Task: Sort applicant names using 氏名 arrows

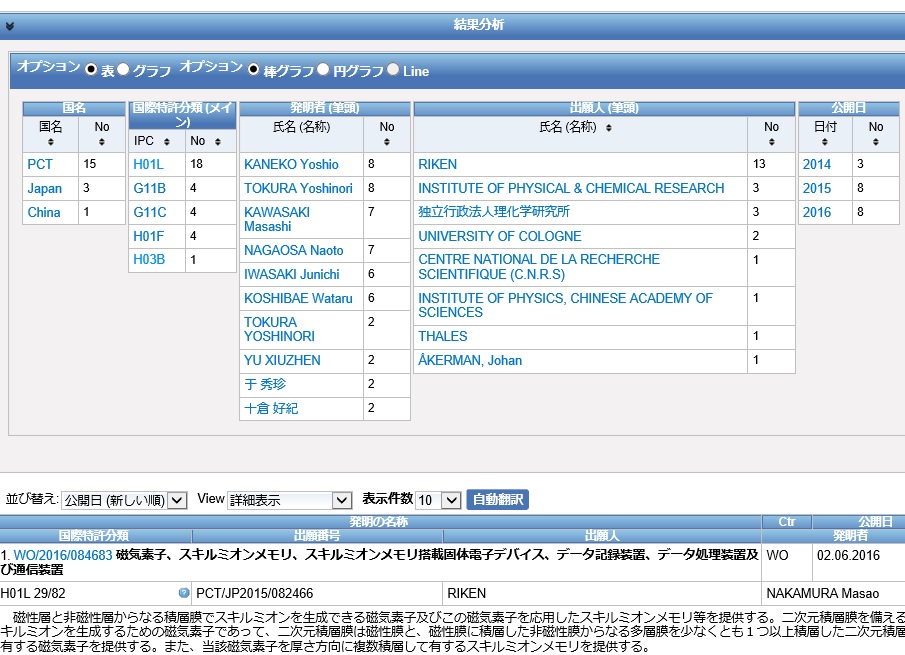Action: [608, 128]
